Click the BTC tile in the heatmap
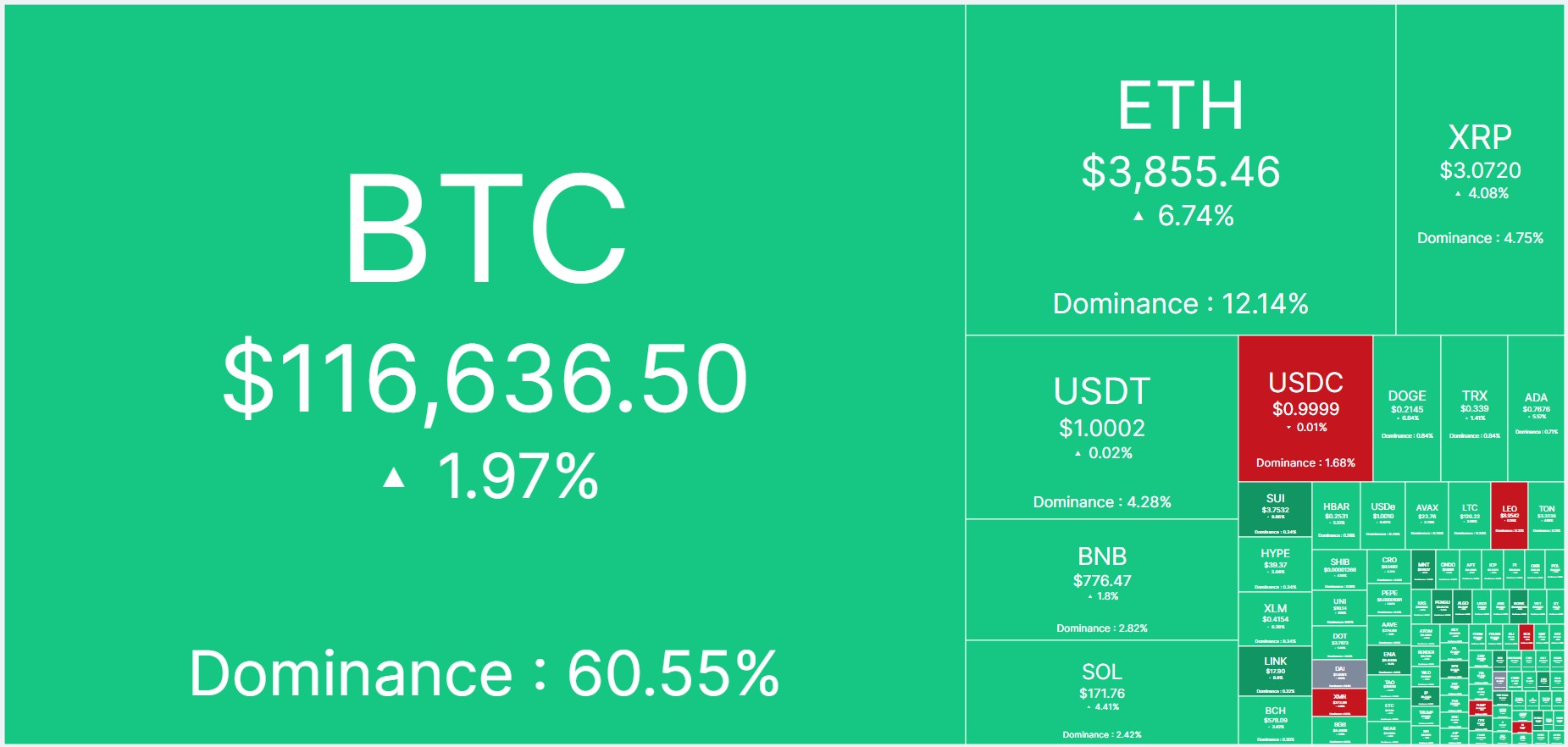Viewport: 1568px width, 747px height. click(485, 373)
